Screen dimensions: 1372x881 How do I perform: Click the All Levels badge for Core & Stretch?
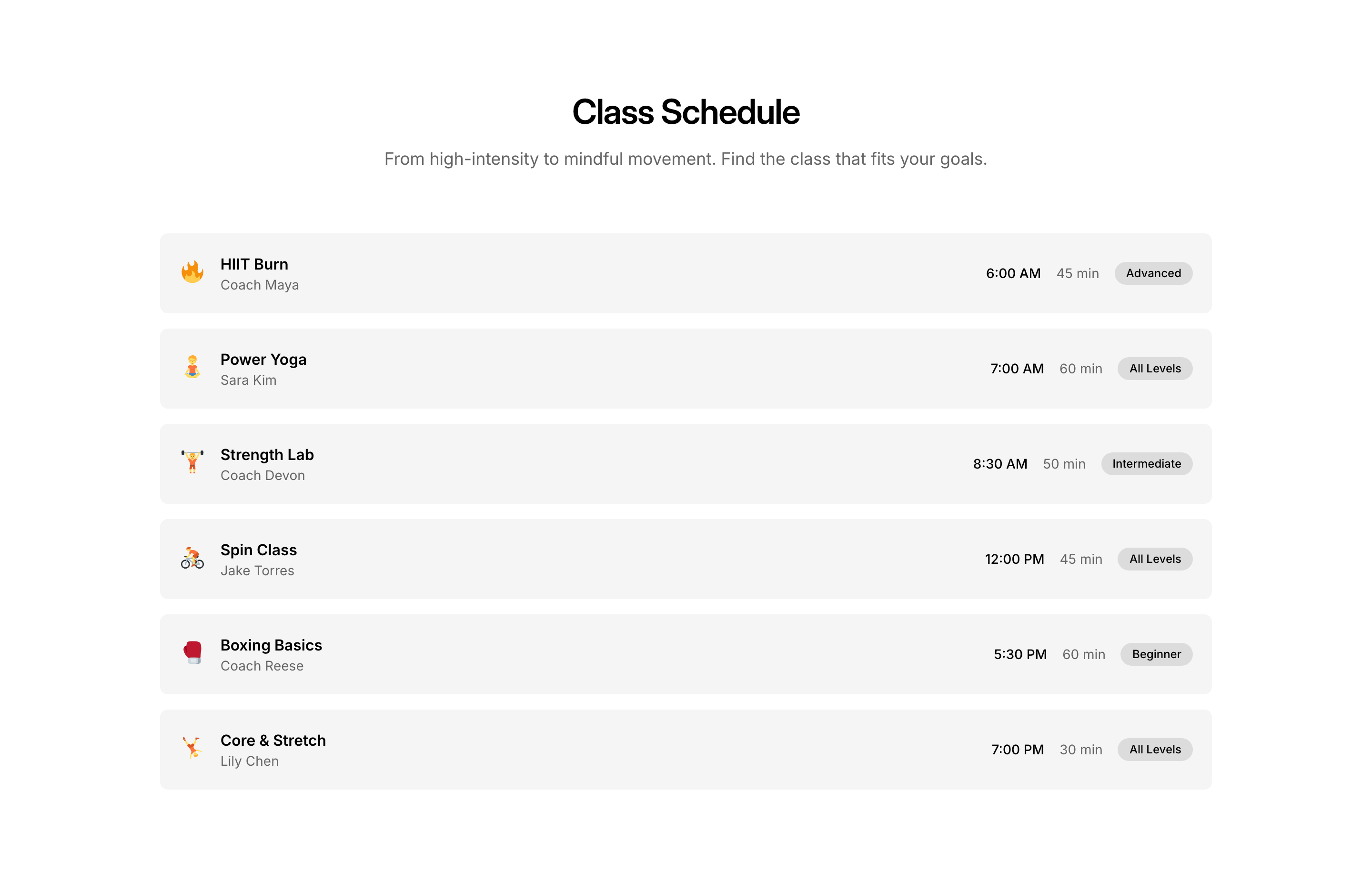coord(1155,750)
